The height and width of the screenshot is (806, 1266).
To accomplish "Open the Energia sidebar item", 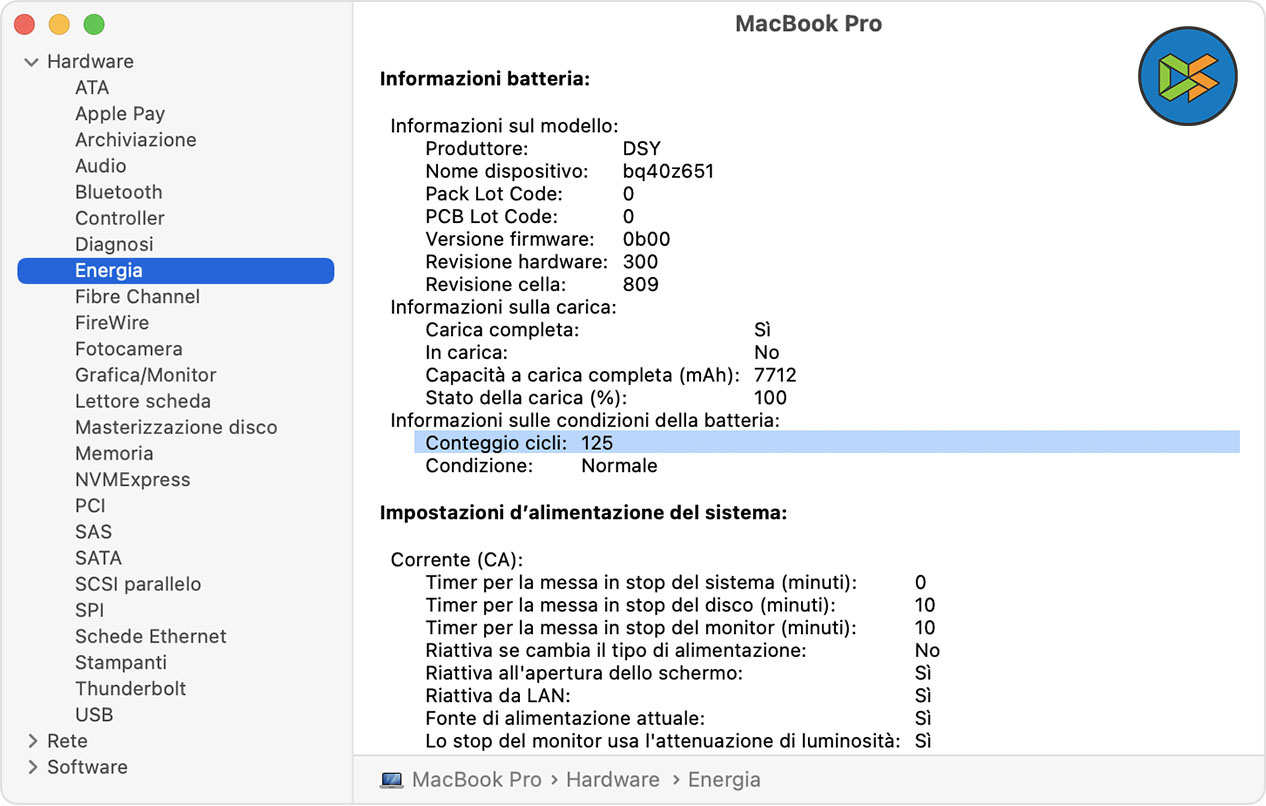I will tap(109, 271).
